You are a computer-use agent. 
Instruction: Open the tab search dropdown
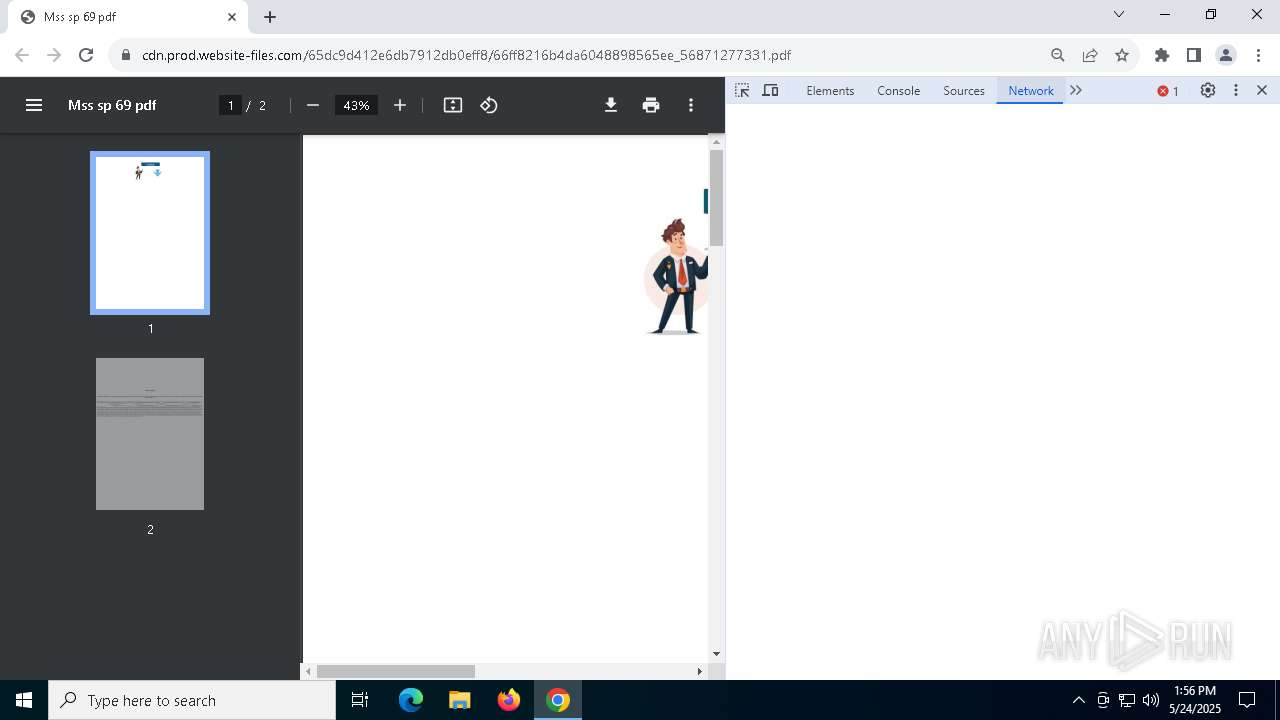pos(1119,14)
